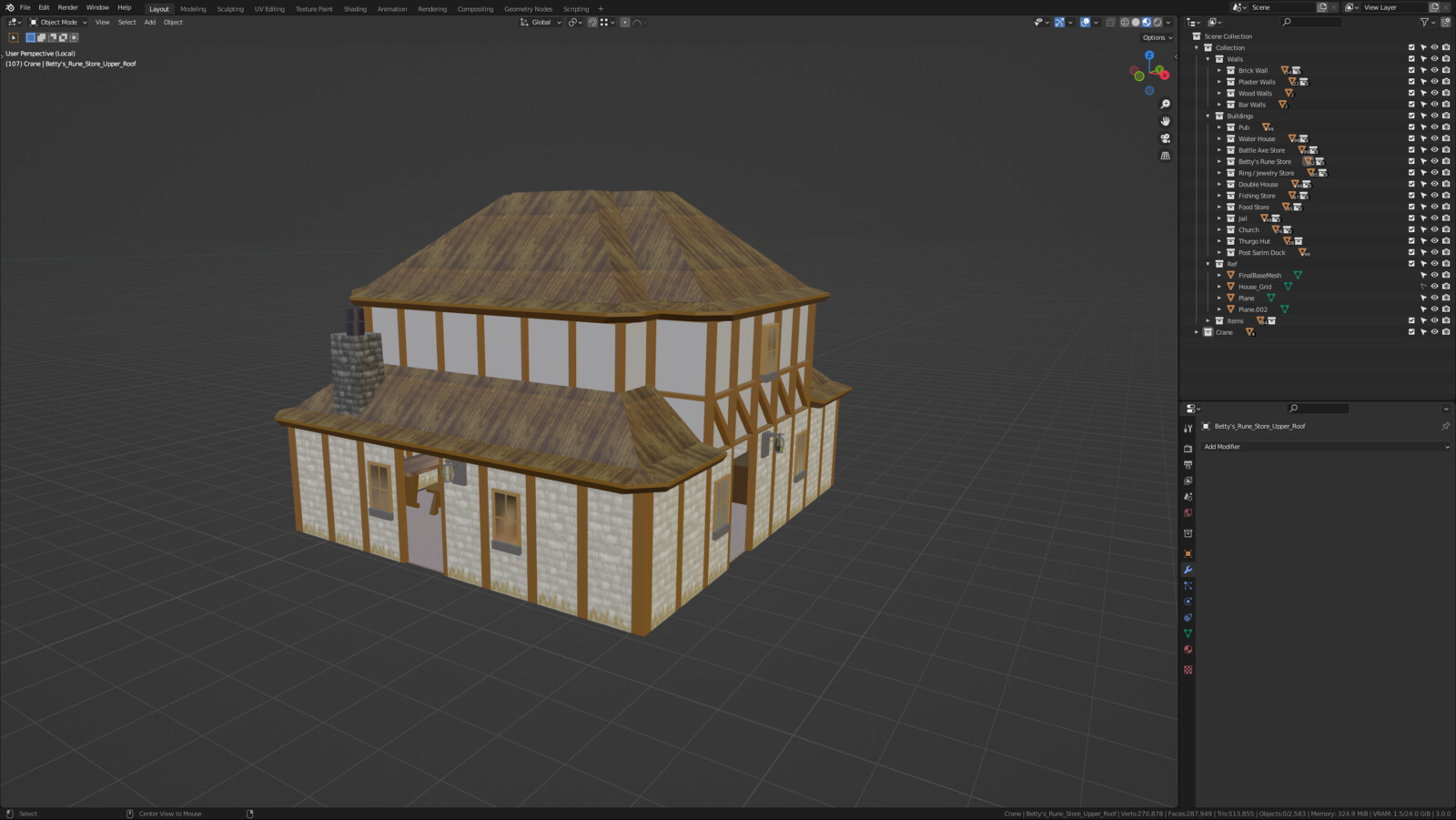Click the Blender logo menu
The image size is (1456, 820).
[x=10, y=7]
